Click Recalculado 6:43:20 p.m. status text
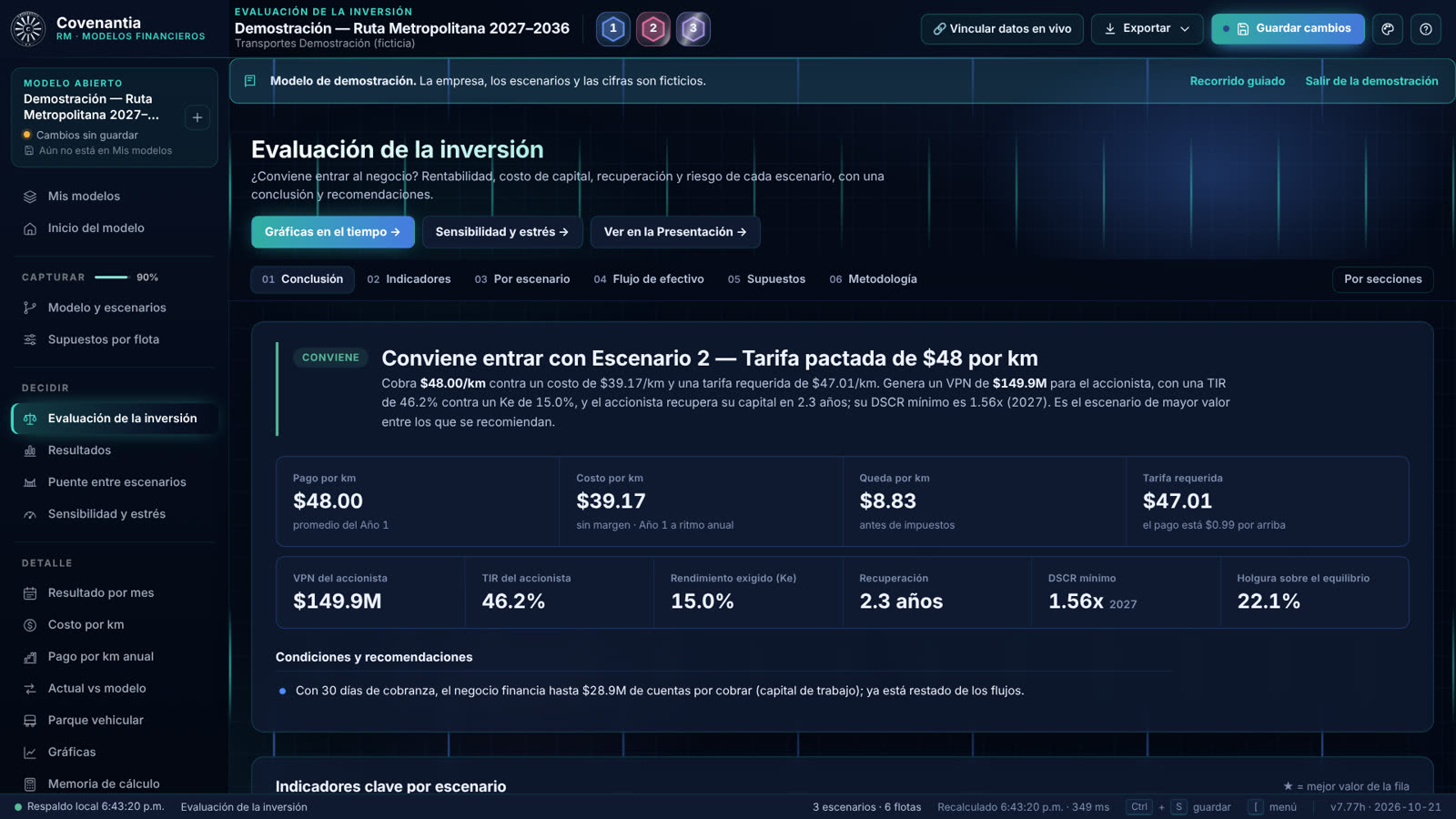The width and height of the screenshot is (1456, 819). [1023, 807]
